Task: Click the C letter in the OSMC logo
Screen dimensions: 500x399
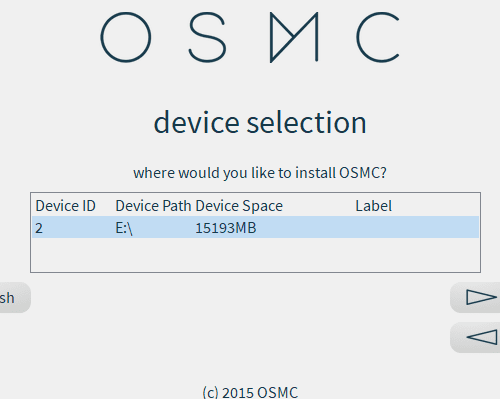Action: point(377,37)
